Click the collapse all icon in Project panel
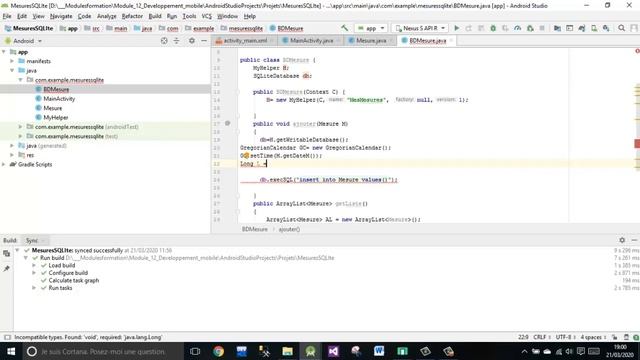Viewport: 640px width, 360px height. click(x=176, y=41)
